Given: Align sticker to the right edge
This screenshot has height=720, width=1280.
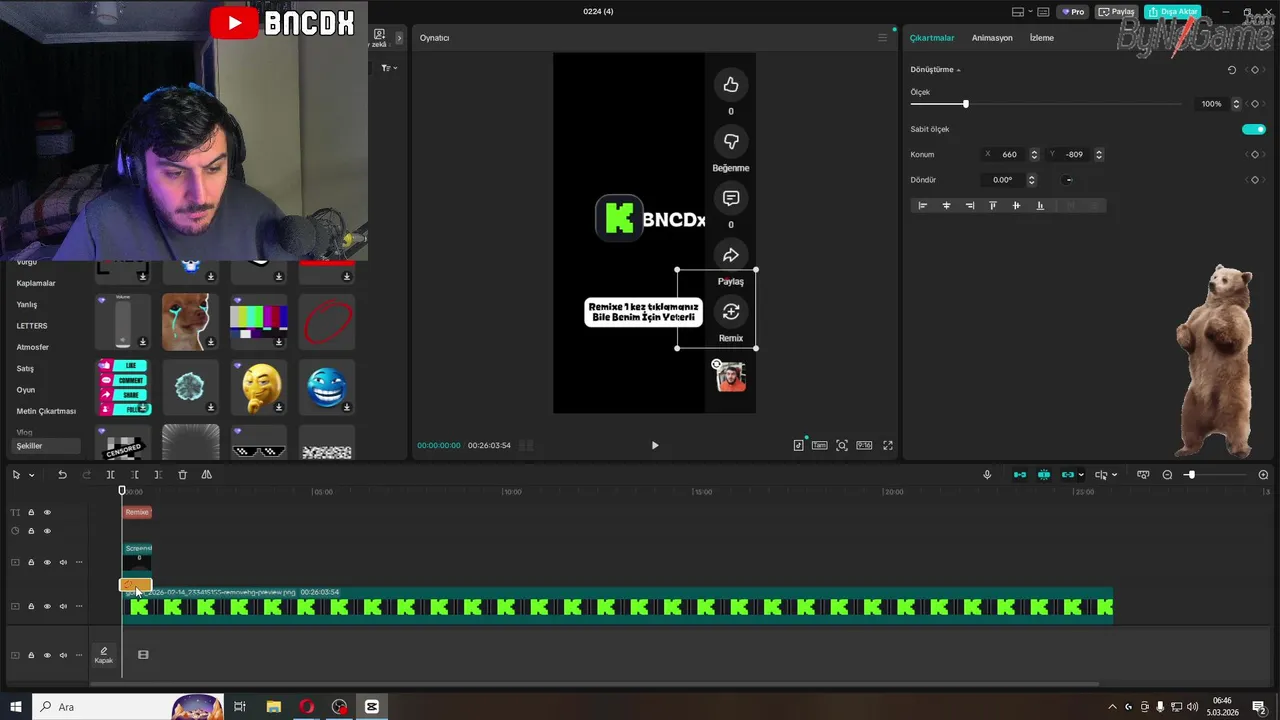Looking at the screenshot, I should click(x=970, y=205).
